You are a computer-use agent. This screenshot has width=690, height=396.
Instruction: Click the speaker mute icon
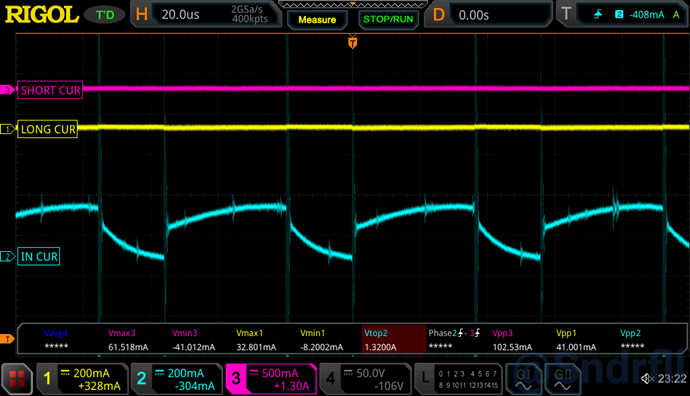coord(647,378)
